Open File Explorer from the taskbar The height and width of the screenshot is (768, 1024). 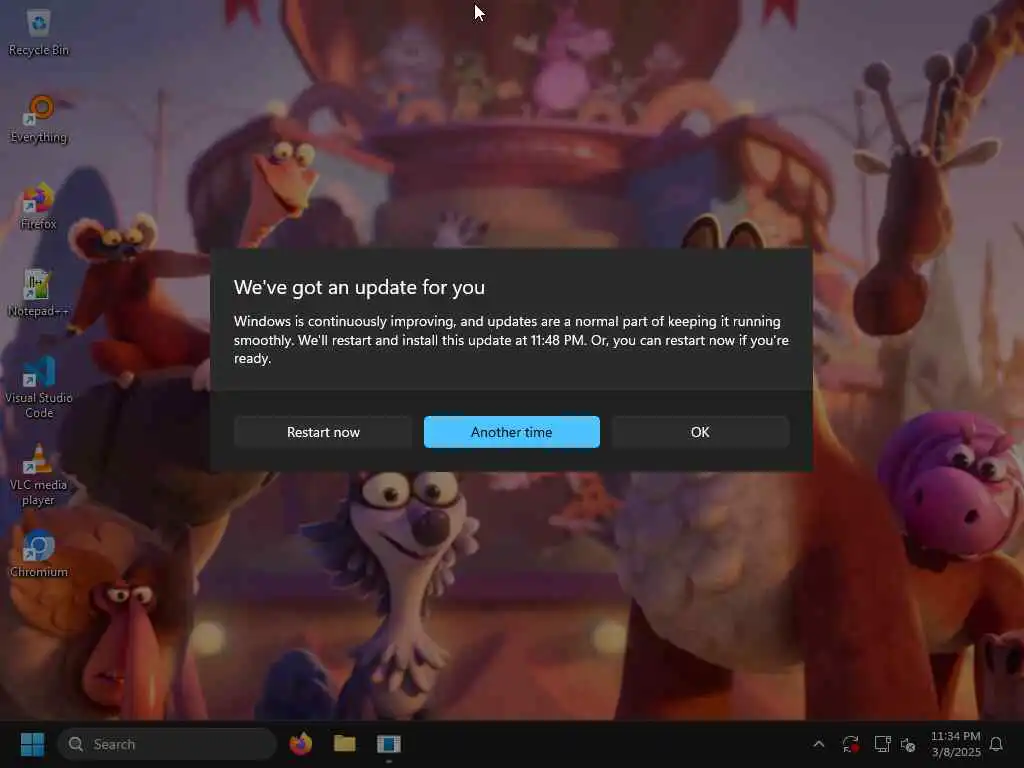pos(344,744)
